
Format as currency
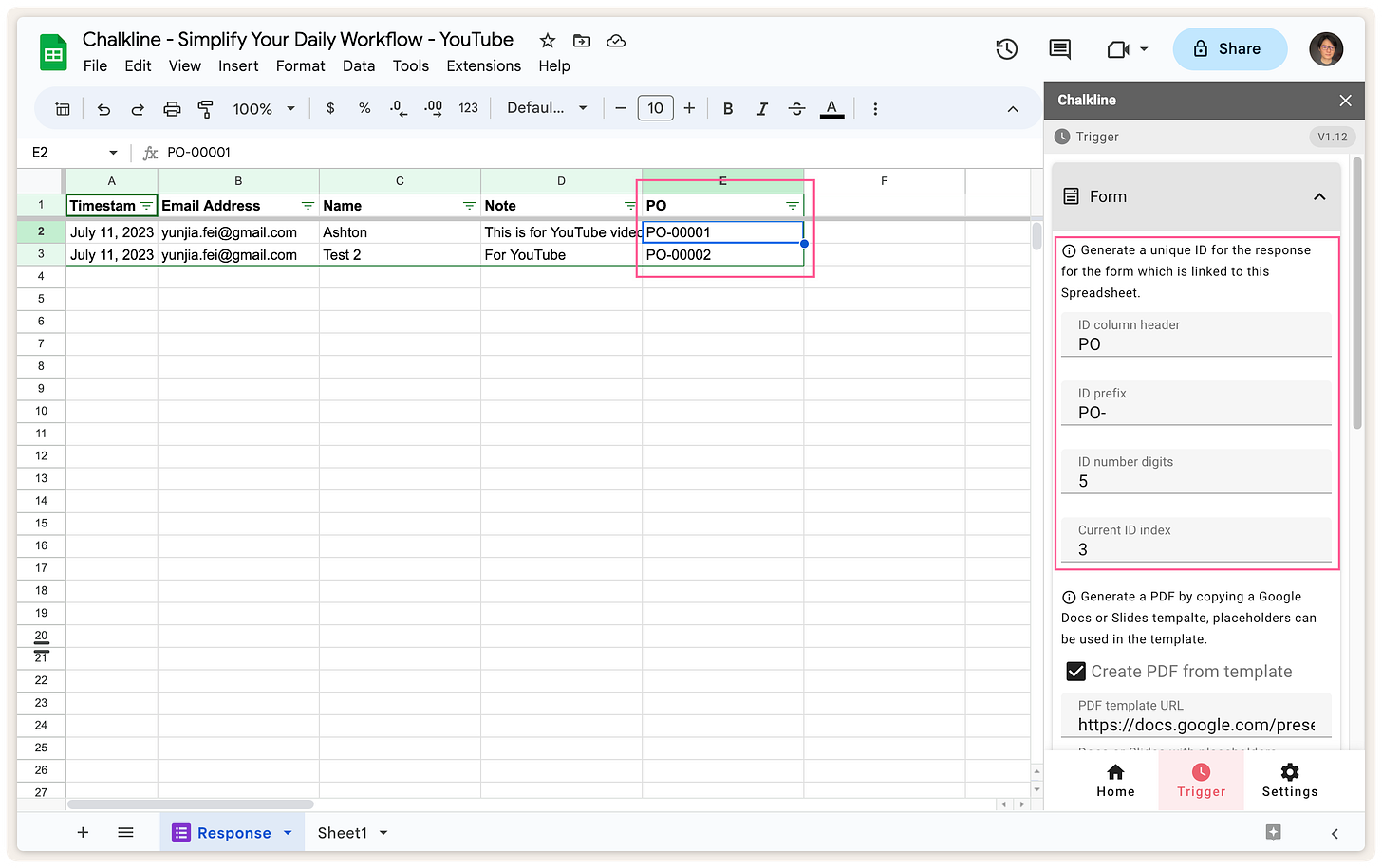pyautogui.click(x=330, y=108)
